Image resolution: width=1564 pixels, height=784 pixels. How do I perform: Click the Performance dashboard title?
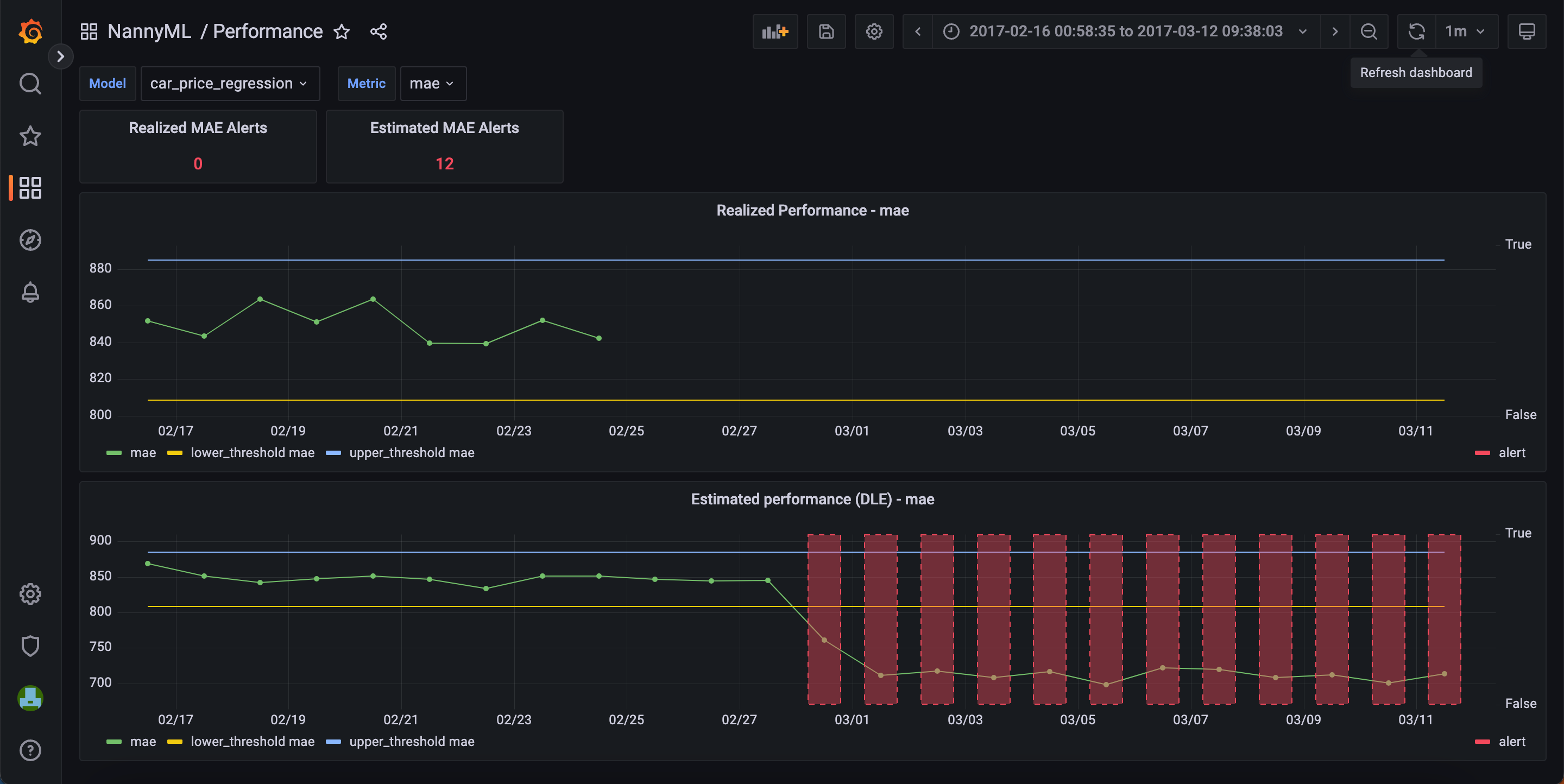tap(268, 31)
